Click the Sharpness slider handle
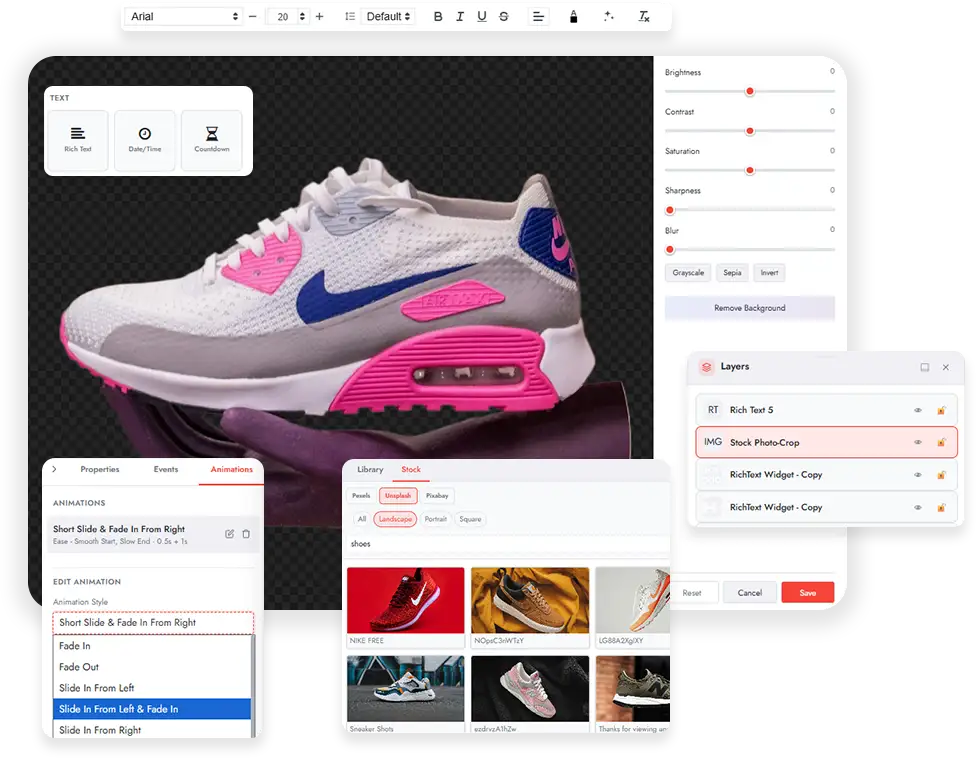The image size is (976, 758). tap(670, 210)
